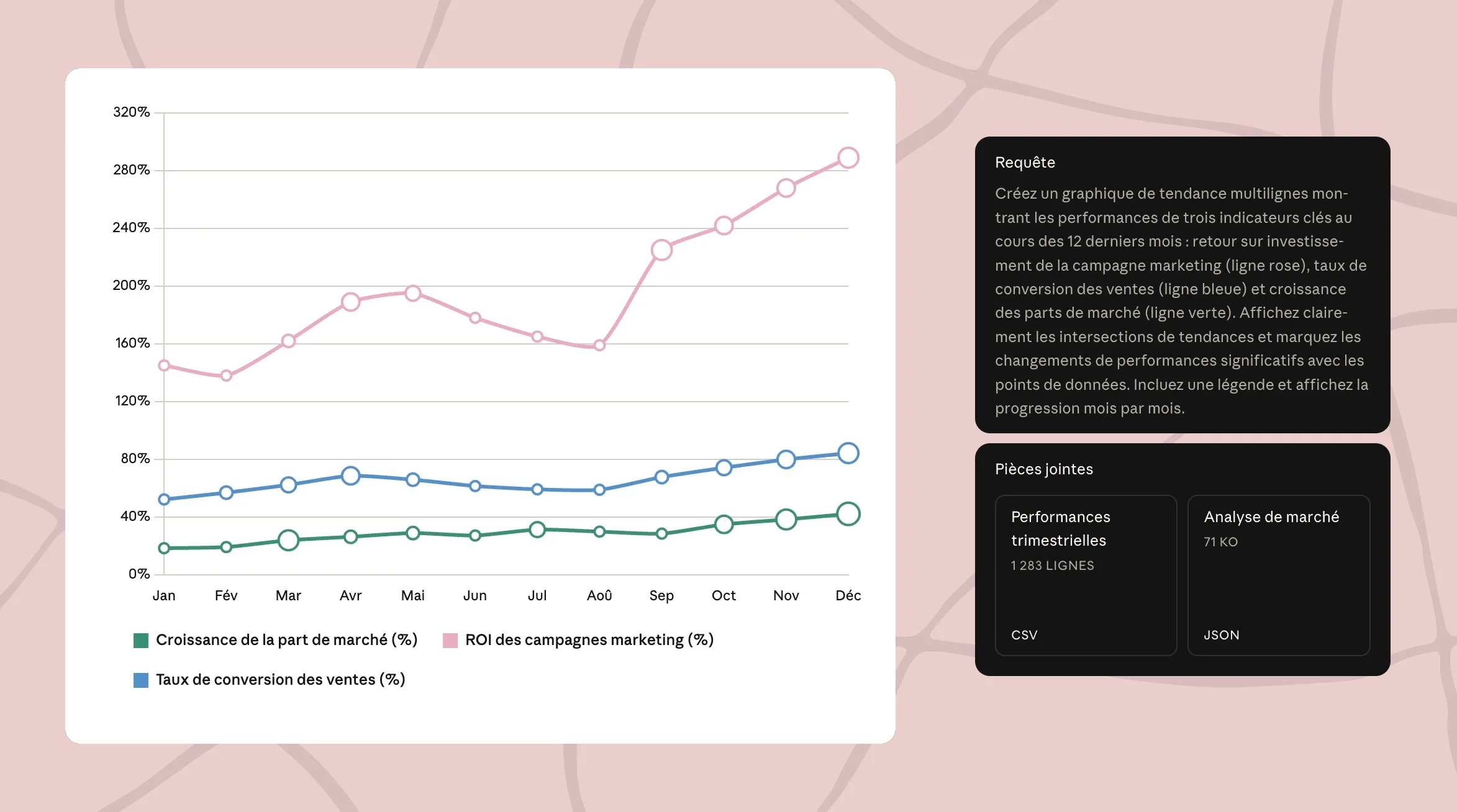Click the green market share point for Jul
The width and height of the screenshot is (1457, 812).
(x=537, y=530)
